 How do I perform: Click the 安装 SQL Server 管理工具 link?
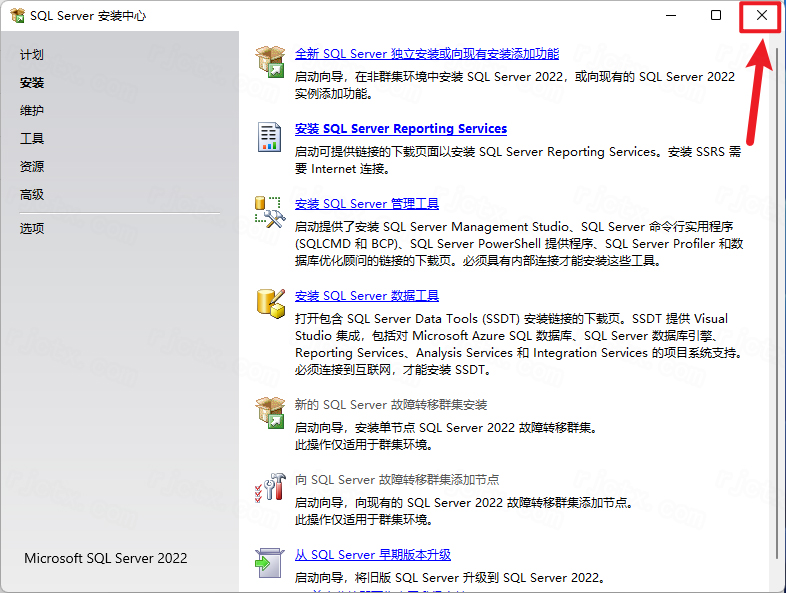point(366,204)
